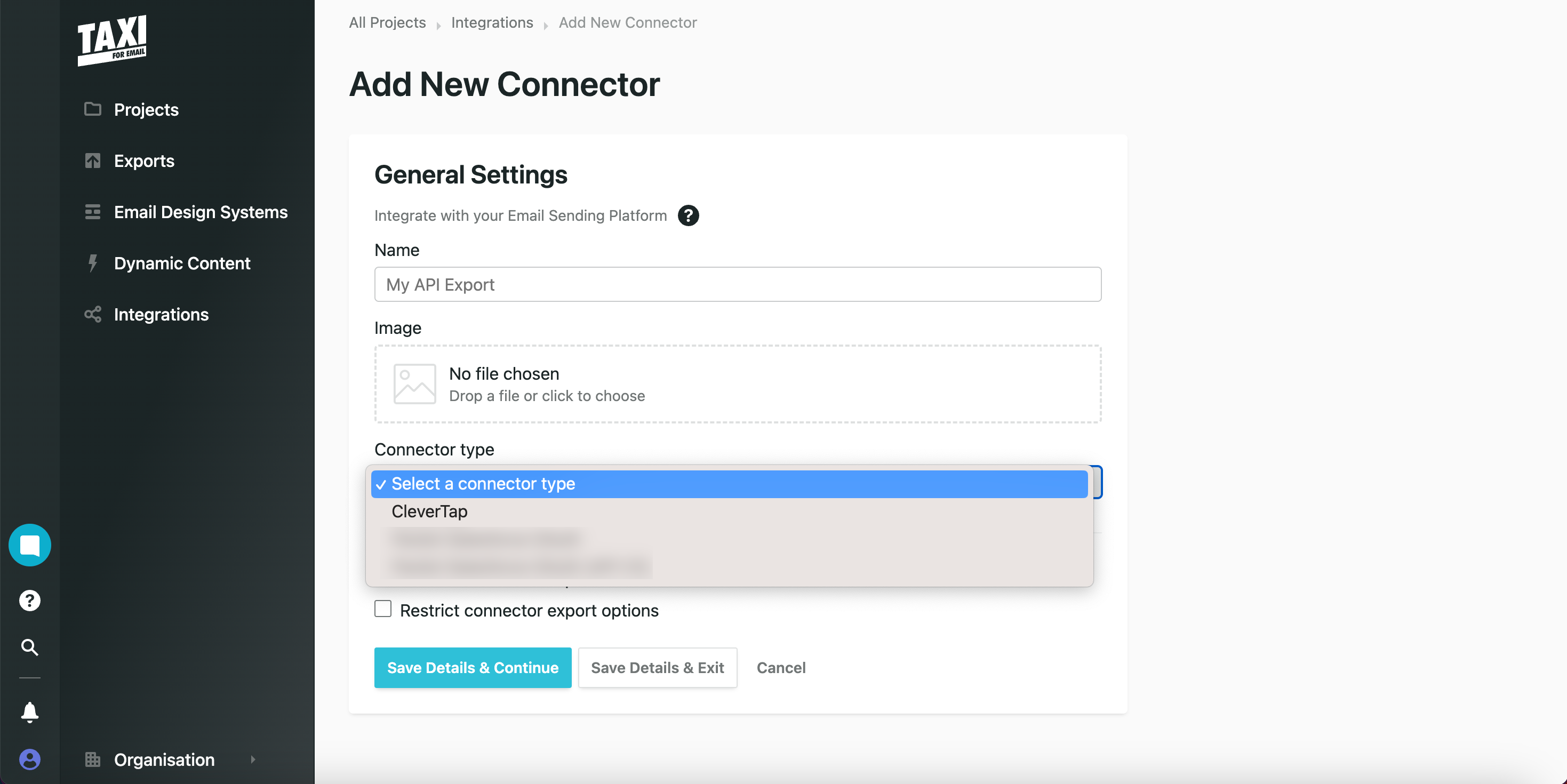Open notifications bell icon

tap(30, 711)
